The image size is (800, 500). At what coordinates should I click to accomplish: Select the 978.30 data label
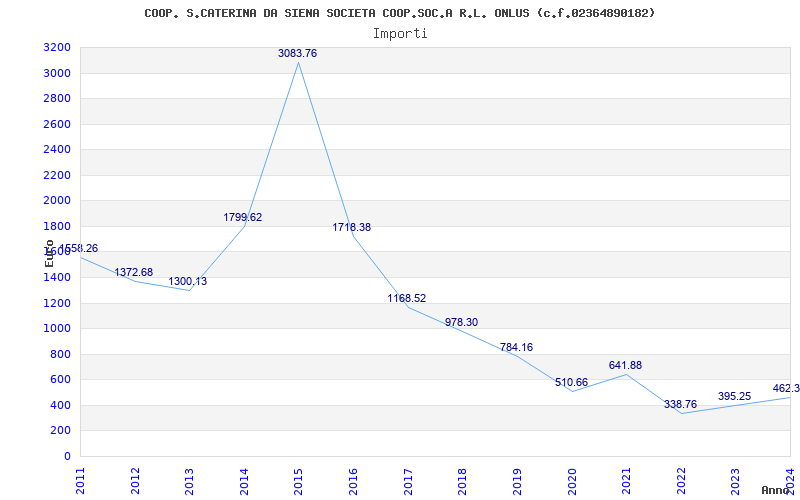coord(461,322)
